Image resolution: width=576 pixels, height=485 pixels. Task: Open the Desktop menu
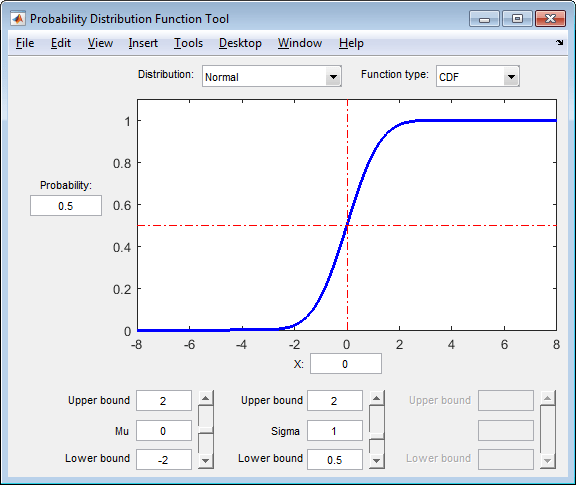point(240,43)
